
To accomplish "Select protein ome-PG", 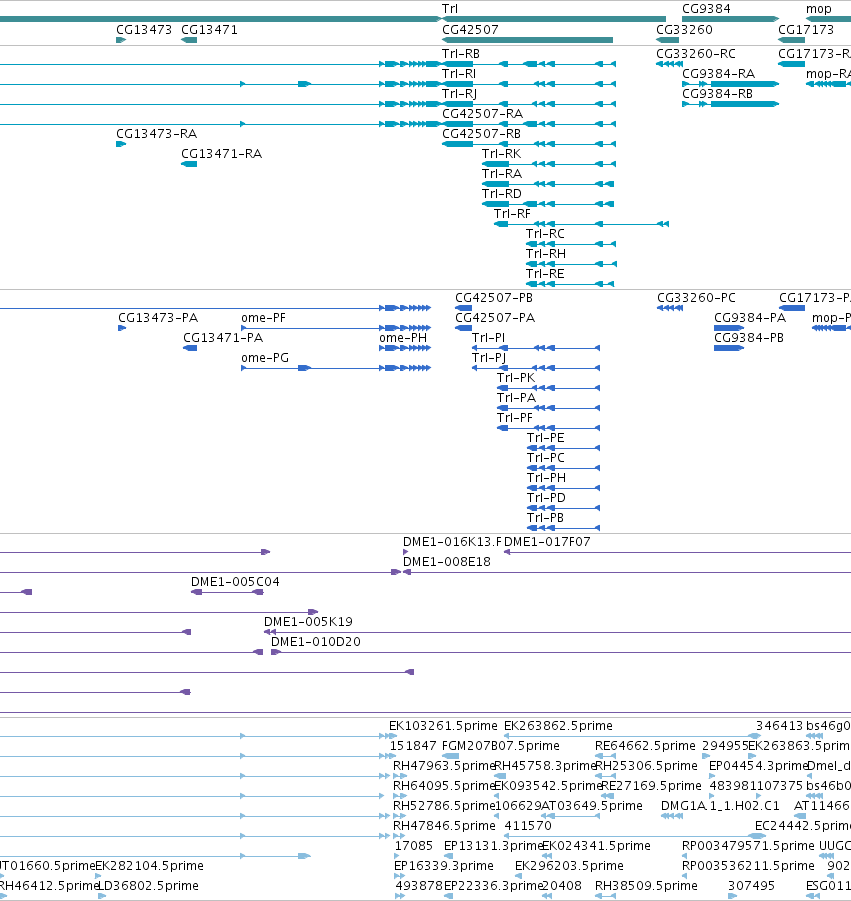I will click(x=265, y=358).
